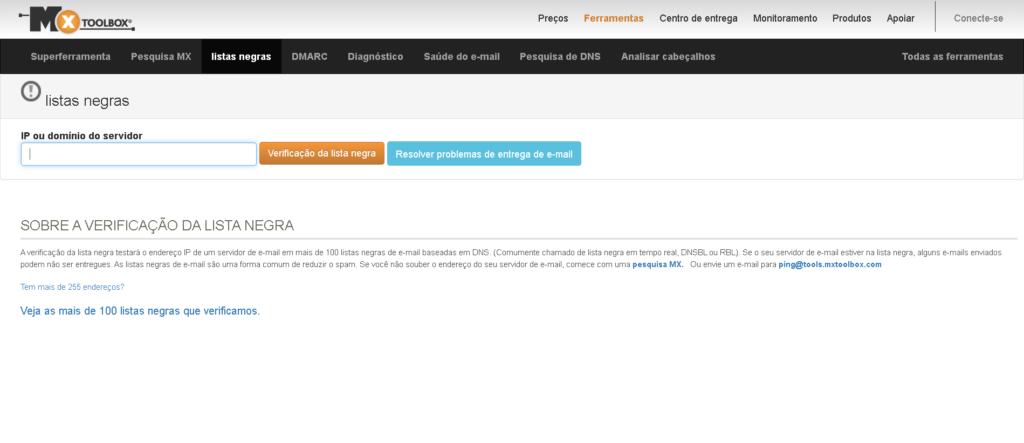The height and width of the screenshot is (443, 1024).
Task: Click the exclamation icon beside listas negras
Action: pyautogui.click(x=32, y=93)
